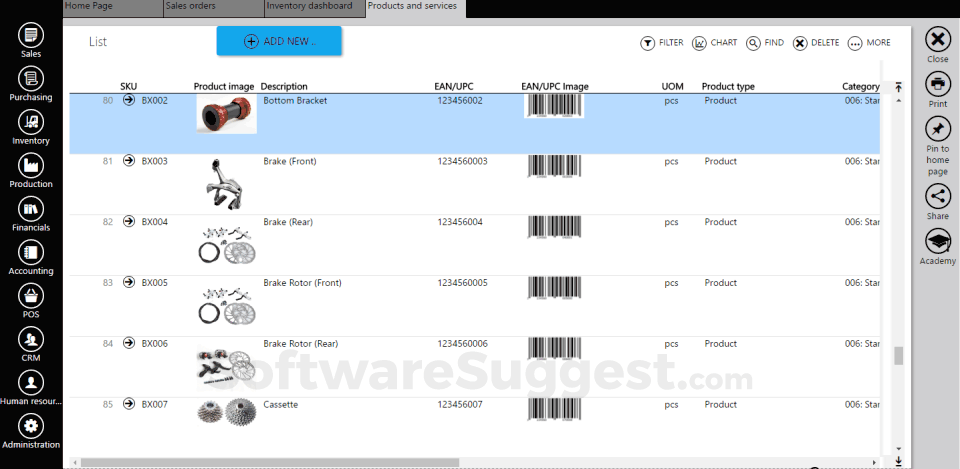960x469 pixels.
Task: Open the Production module icon
Action: tap(31, 165)
